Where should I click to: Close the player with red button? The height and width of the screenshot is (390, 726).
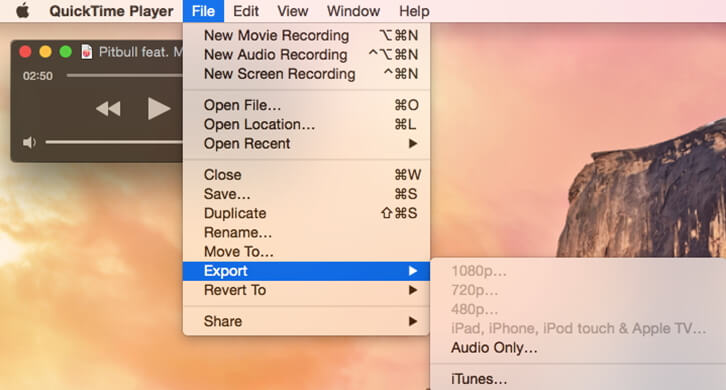[x=25, y=51]
